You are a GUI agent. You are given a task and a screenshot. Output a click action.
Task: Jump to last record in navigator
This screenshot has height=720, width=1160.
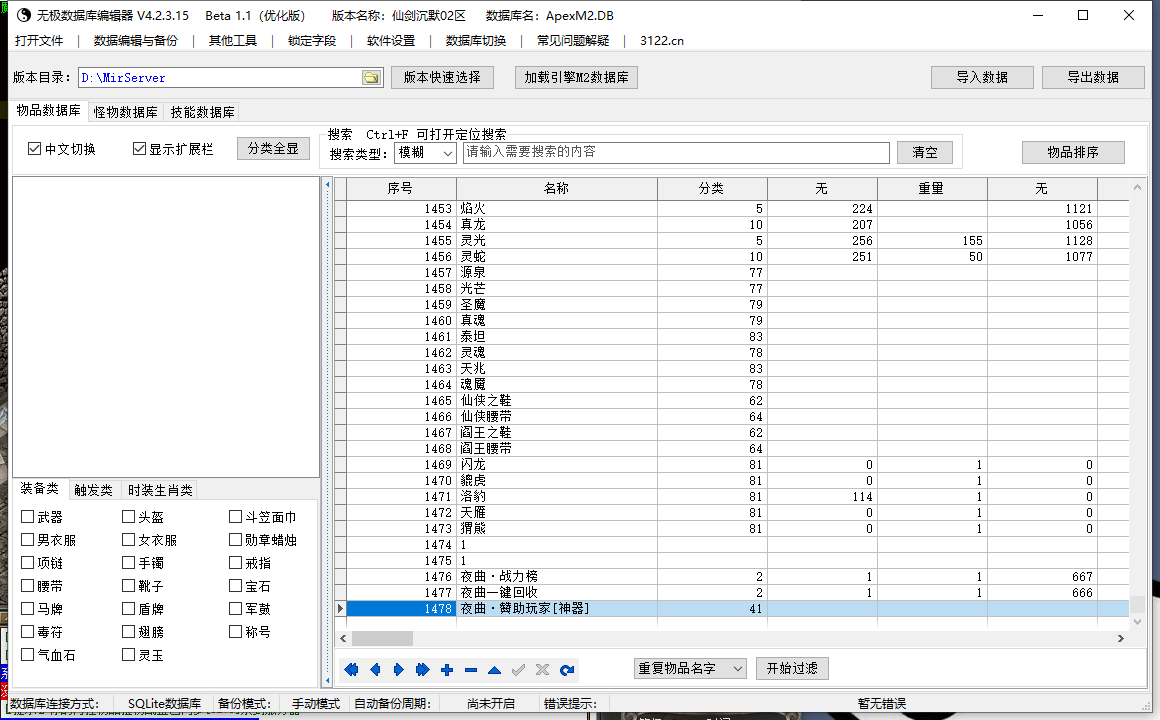[x=422, y=670]
